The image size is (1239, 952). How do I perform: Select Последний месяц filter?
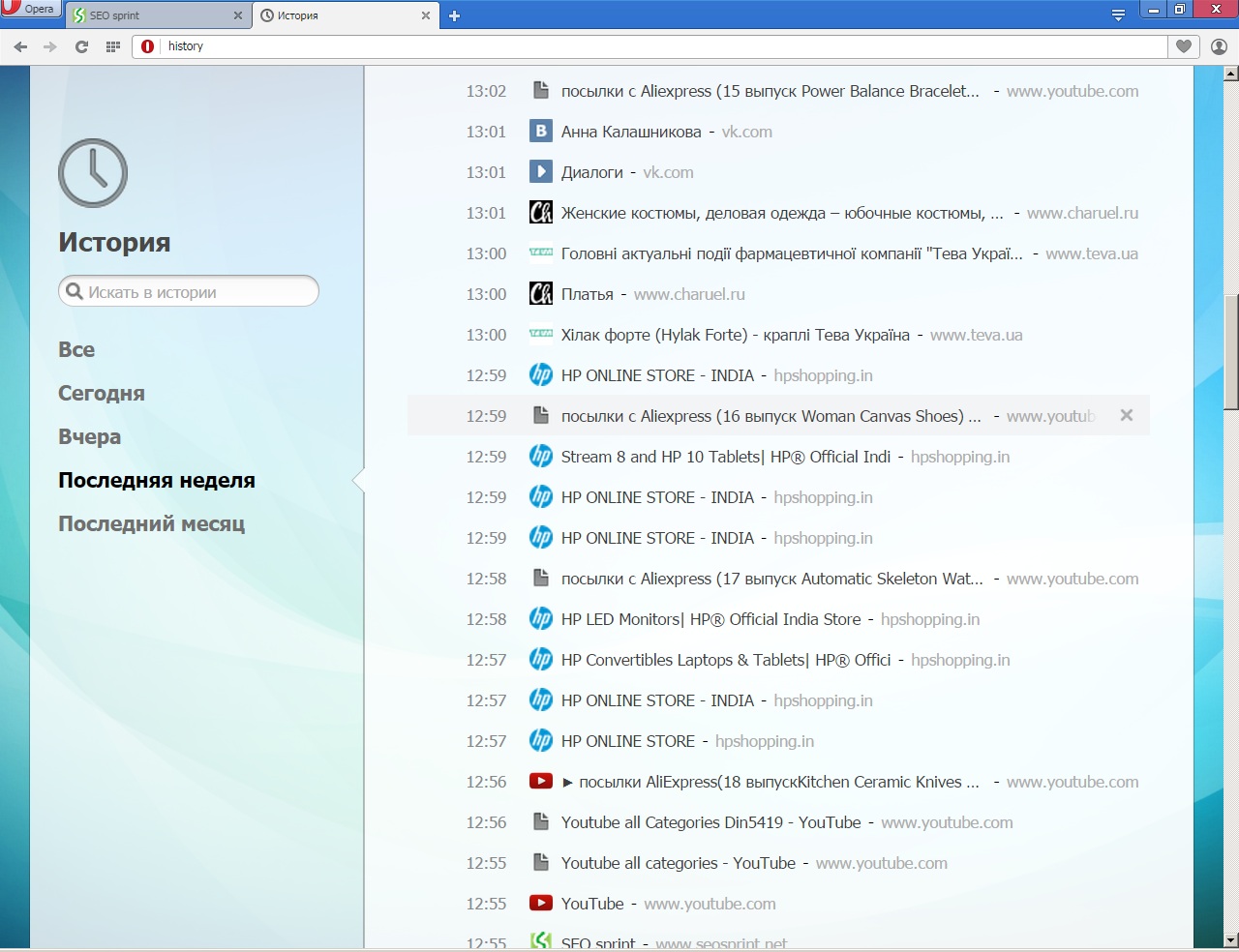click(x=151, y=523)
